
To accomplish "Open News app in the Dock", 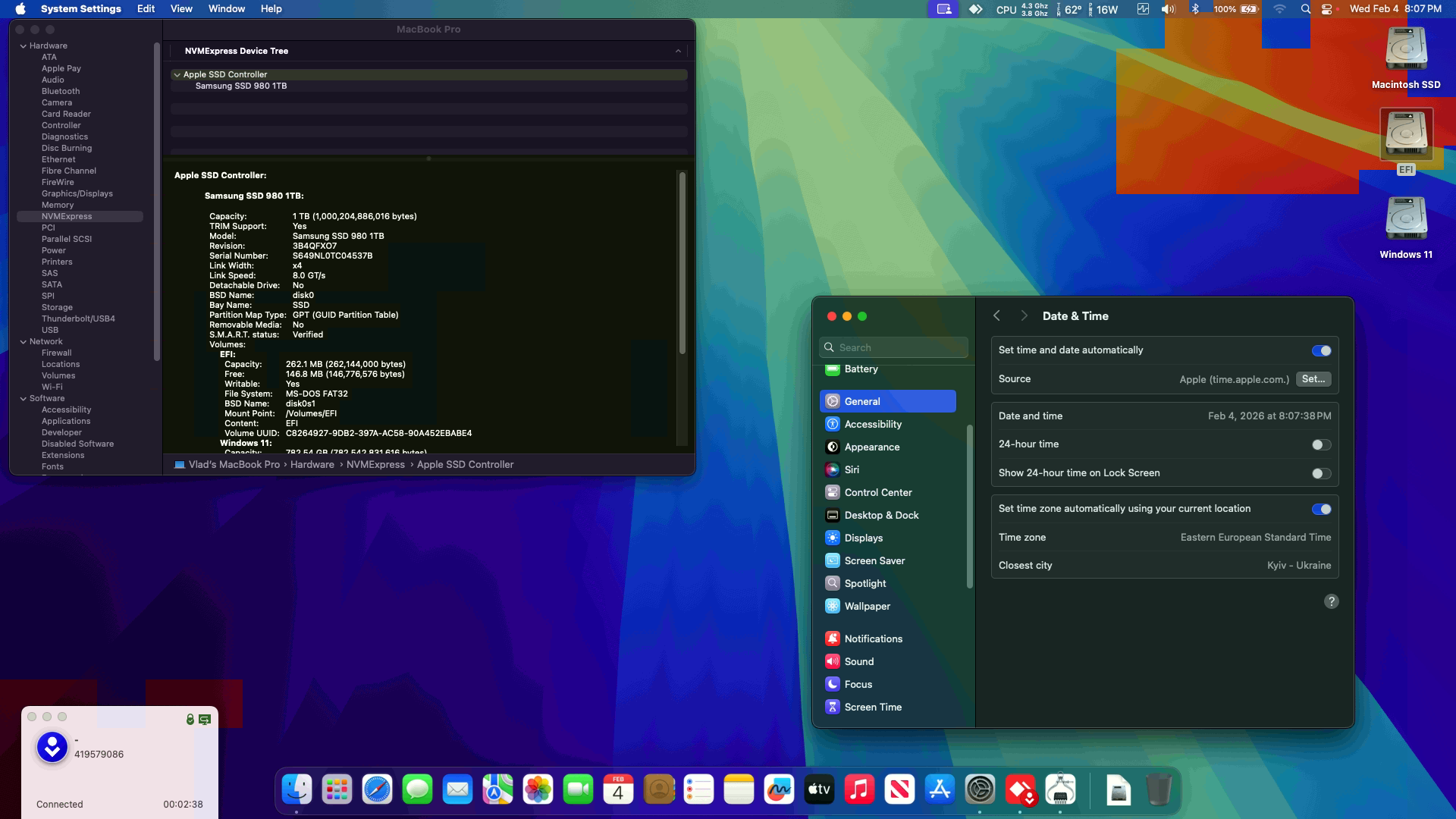I will (x=899, y=789).
